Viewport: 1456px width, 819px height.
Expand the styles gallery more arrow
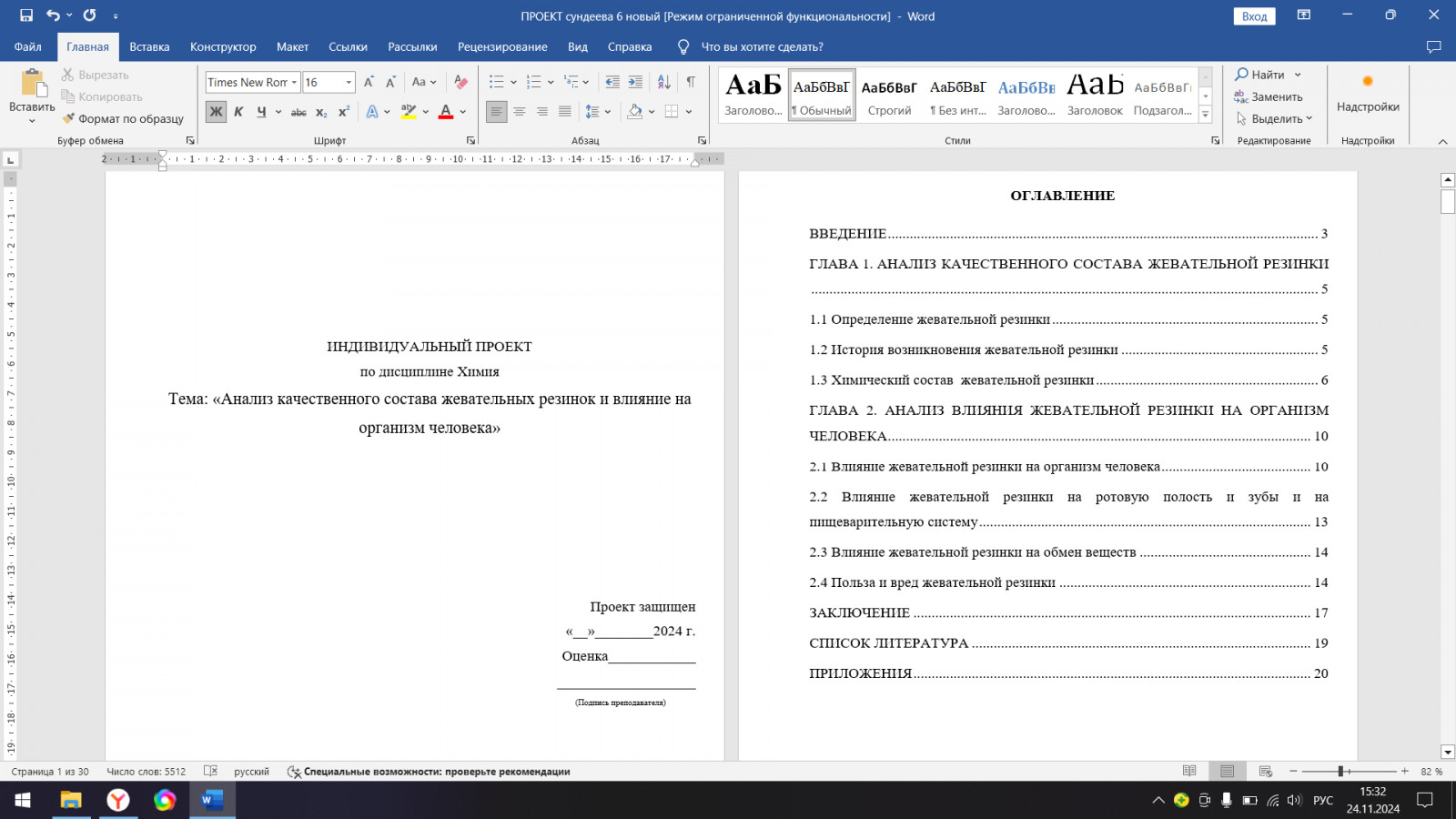click(1206, 115)
